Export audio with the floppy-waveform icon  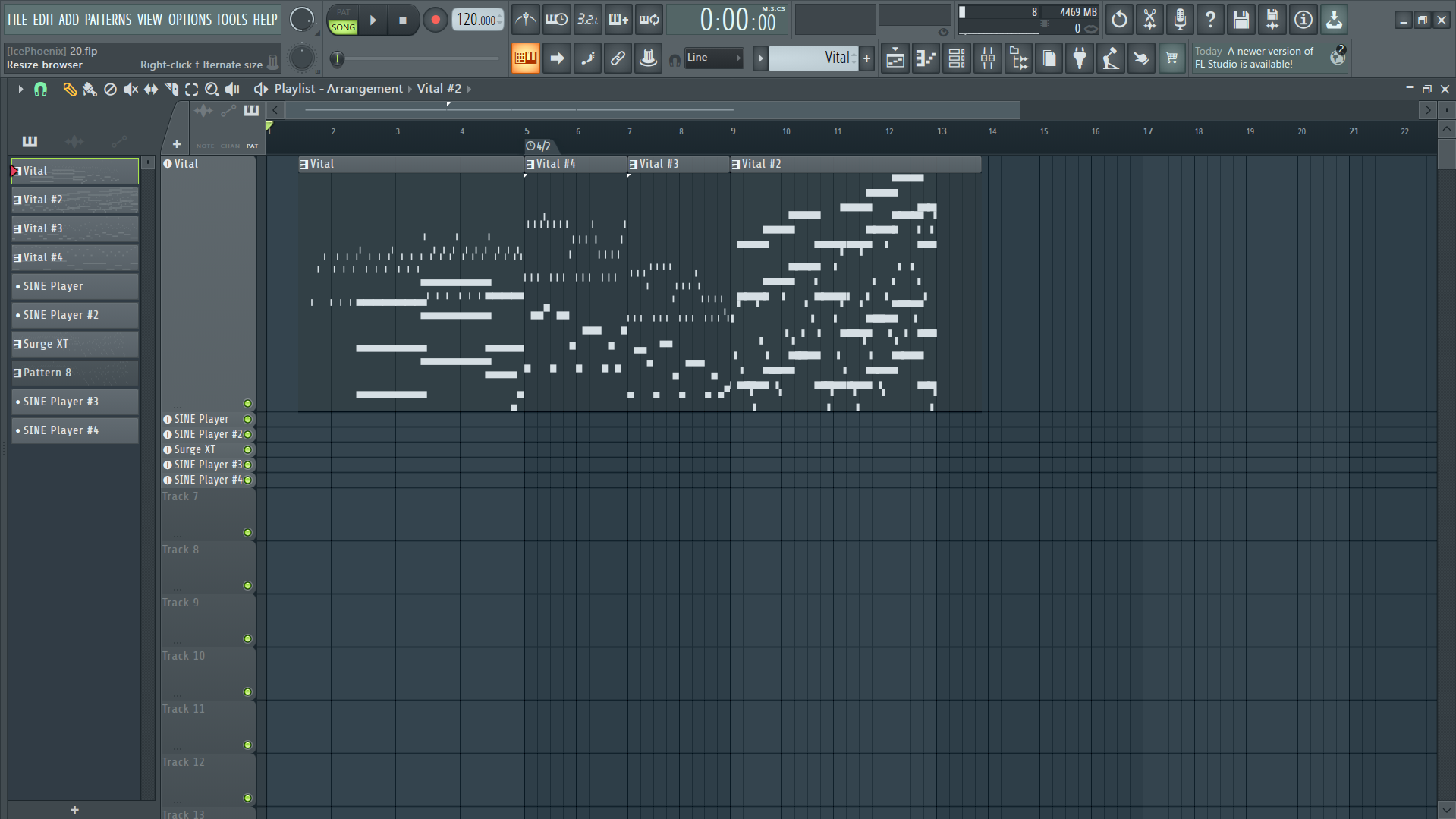(1272, 20)
